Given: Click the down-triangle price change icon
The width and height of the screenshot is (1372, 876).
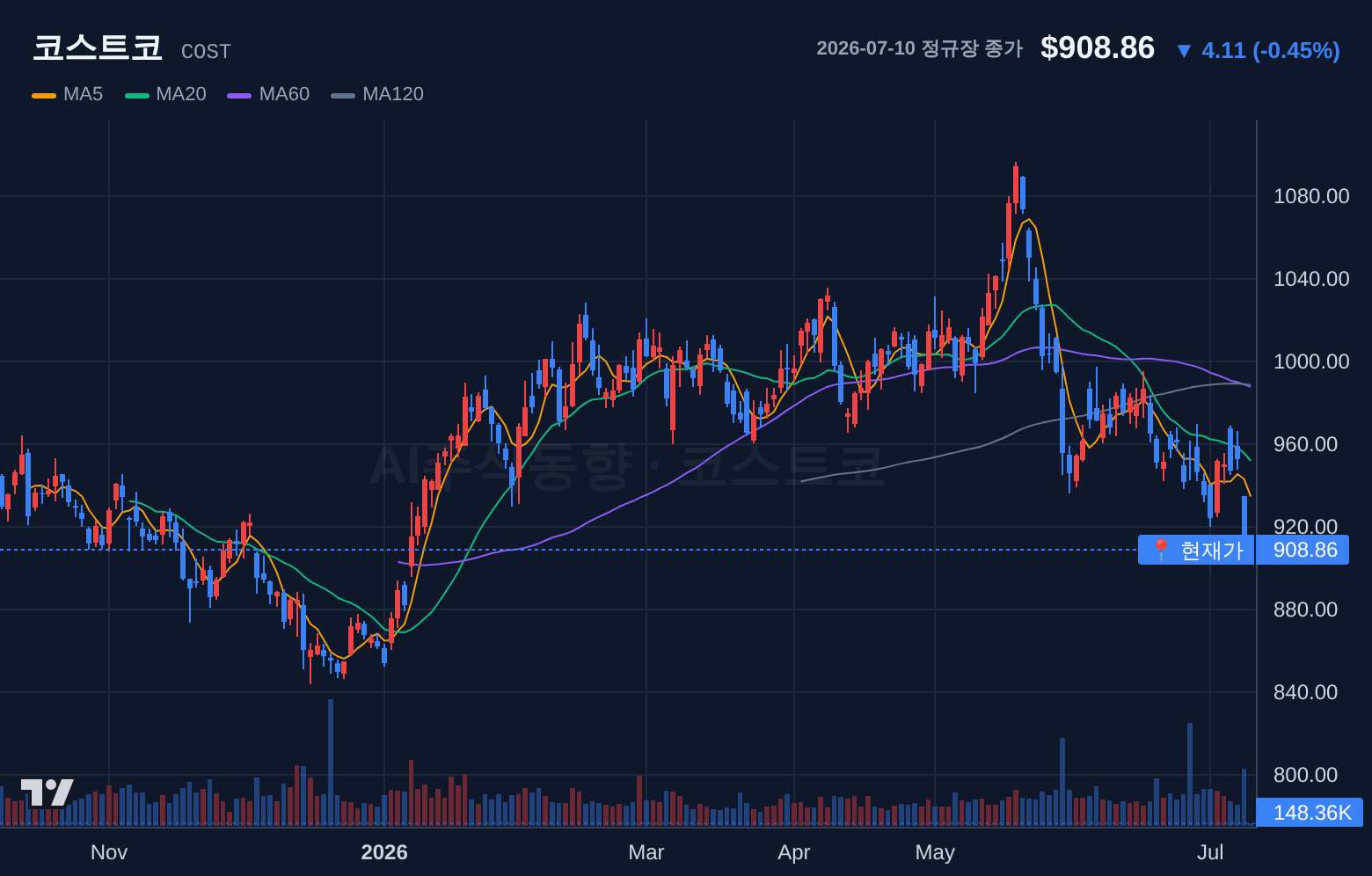Looking at the screenshot, I should click(x=1184, y=51).
